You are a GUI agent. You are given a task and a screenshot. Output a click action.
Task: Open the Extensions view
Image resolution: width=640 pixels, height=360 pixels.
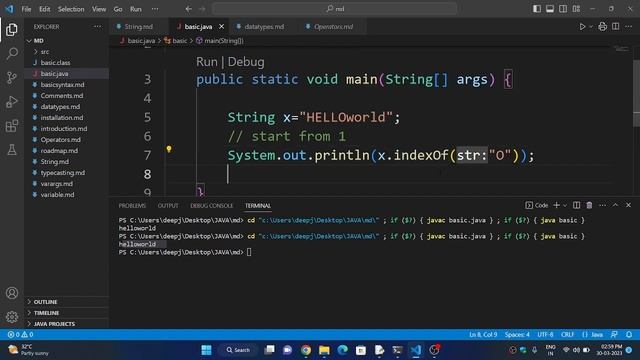click(x=12, y=126)
